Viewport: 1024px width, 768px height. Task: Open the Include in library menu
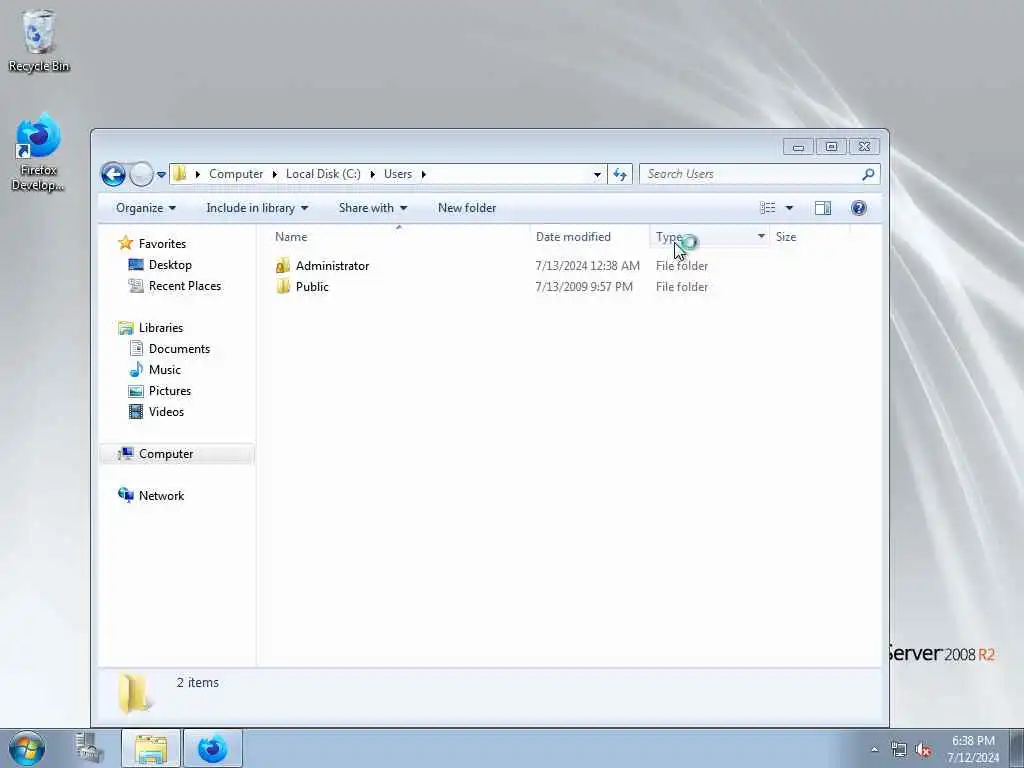coord(257,208)
